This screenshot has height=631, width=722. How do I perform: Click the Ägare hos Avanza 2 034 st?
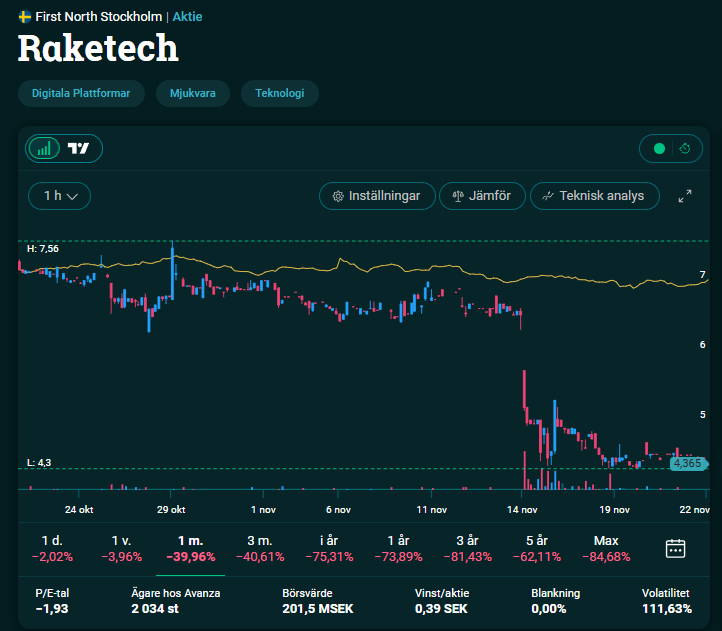pyautogui.click(x=155, y=609)
